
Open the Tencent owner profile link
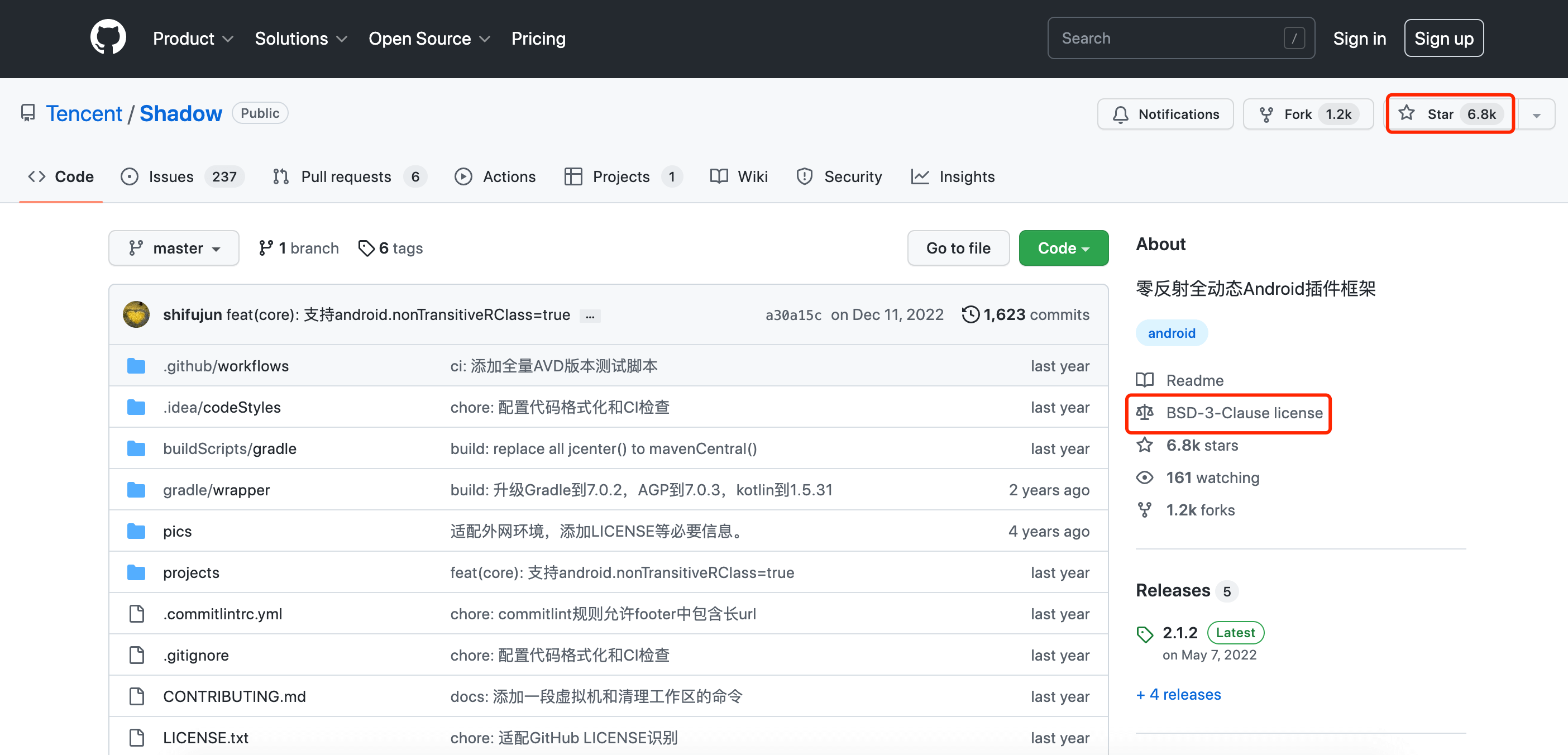pos(84,113)
